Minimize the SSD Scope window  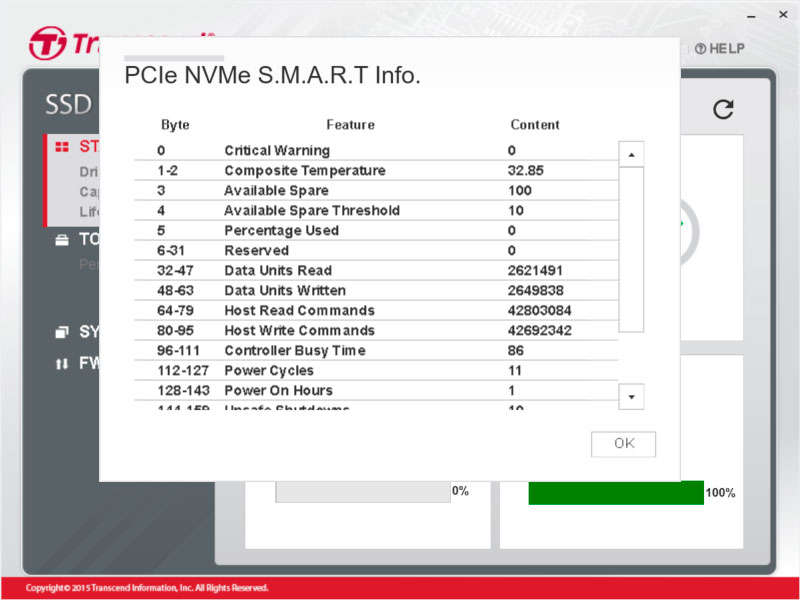(x=751, y=16)
